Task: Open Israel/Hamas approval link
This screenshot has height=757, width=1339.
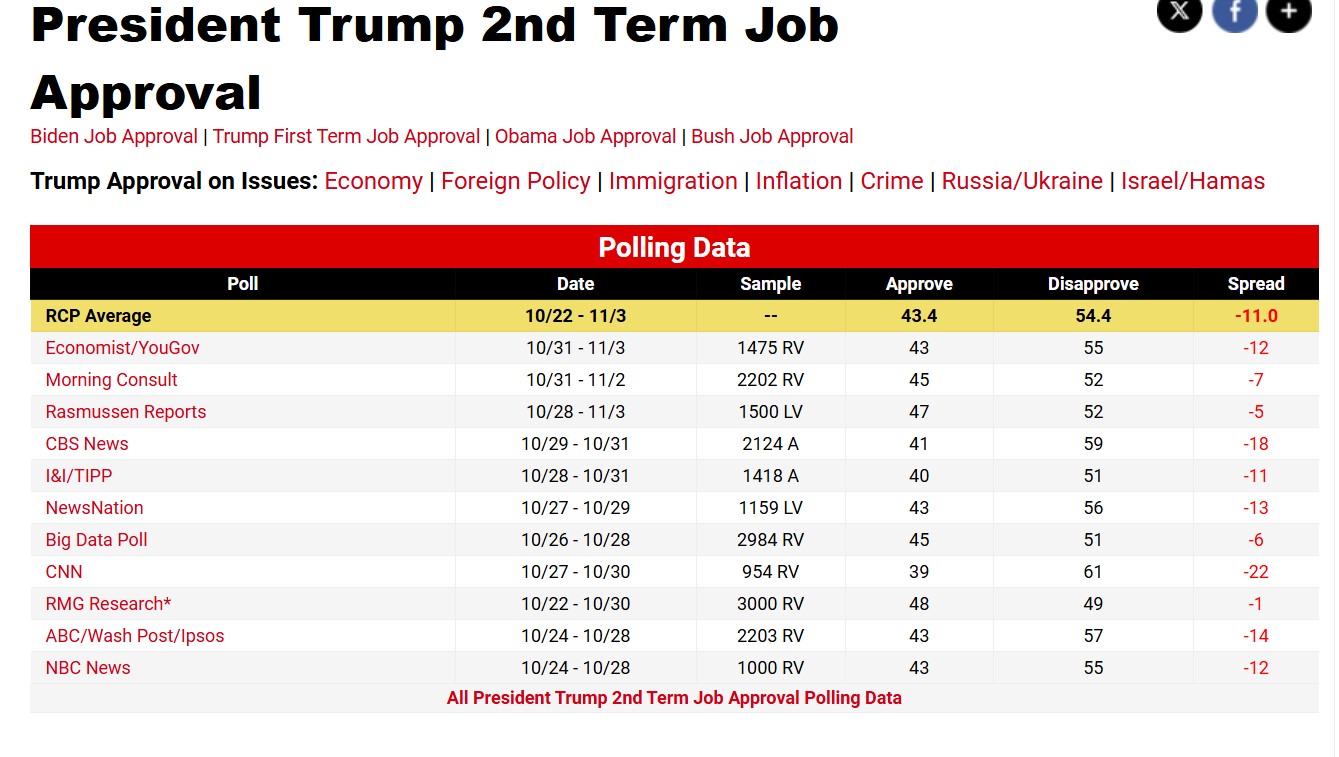Action: pos(1192,181)
